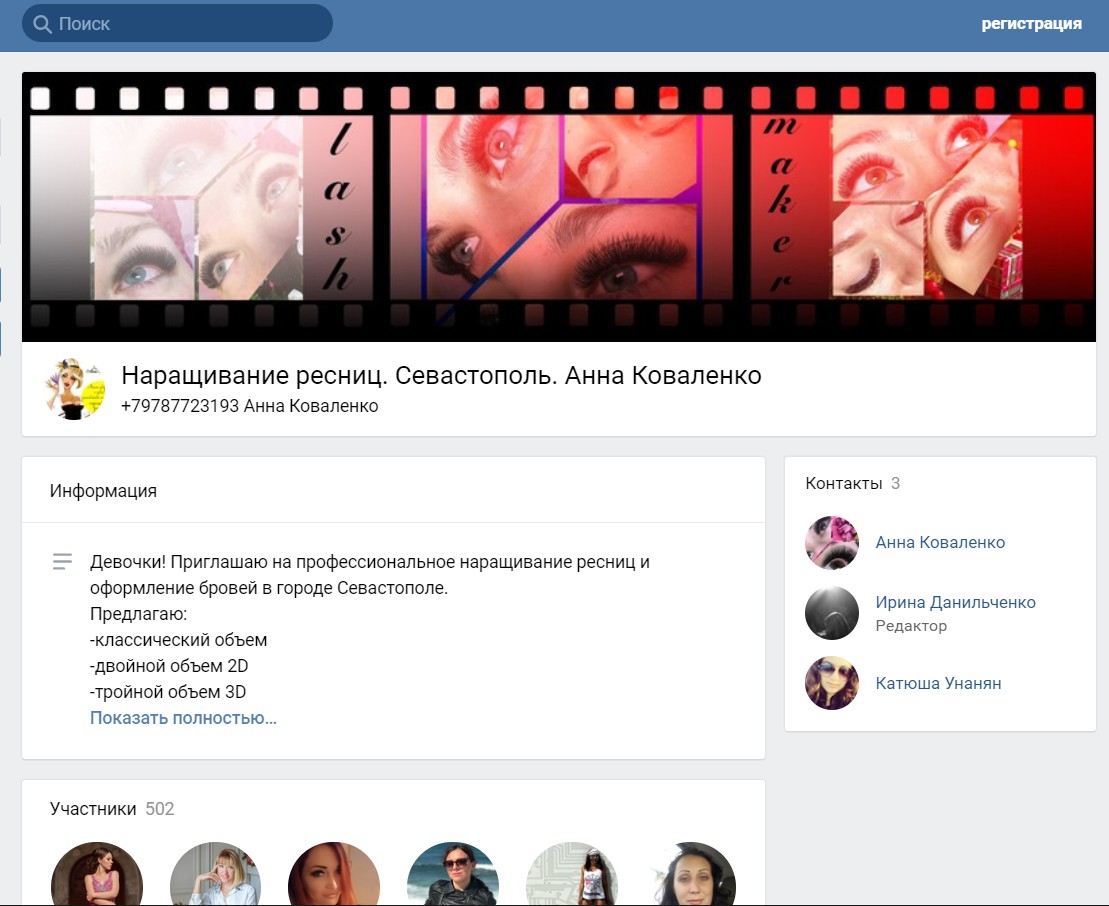Click member avatar with sunglasses by sea
Screen dimensions: 1109x906
tap(453, 874)
